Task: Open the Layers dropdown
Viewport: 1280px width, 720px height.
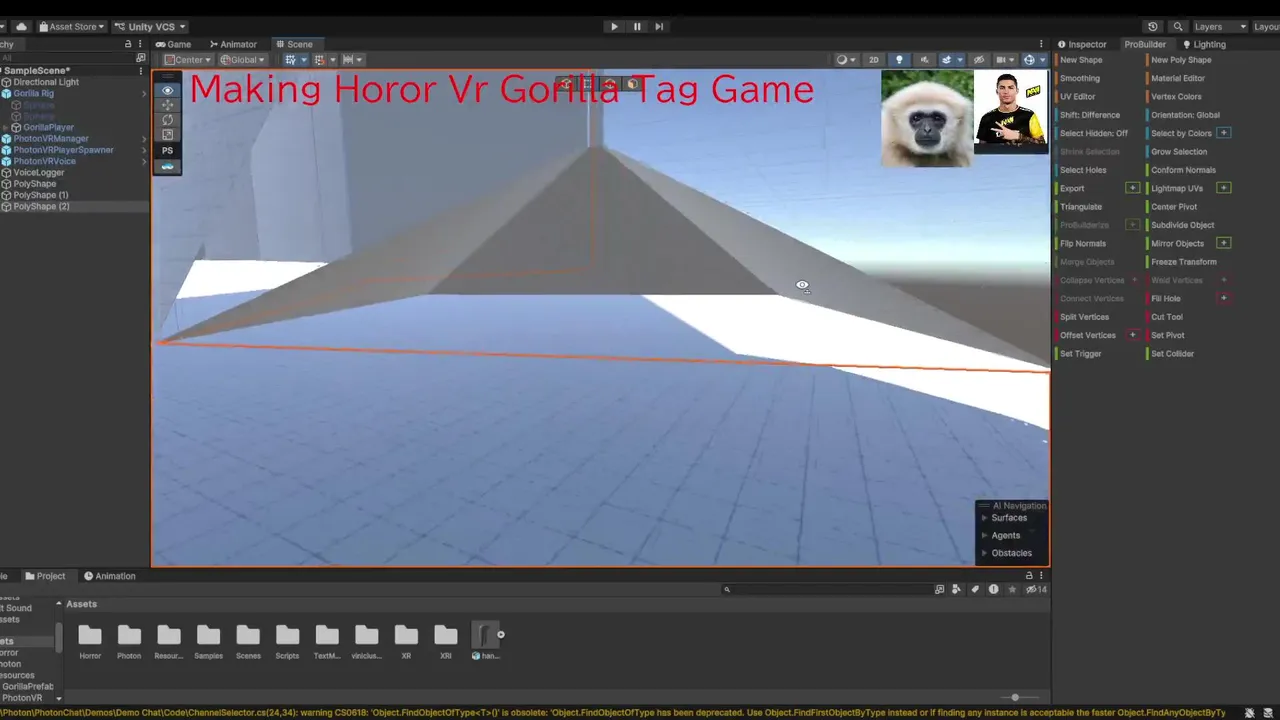Action: [x=1220, y=27]
